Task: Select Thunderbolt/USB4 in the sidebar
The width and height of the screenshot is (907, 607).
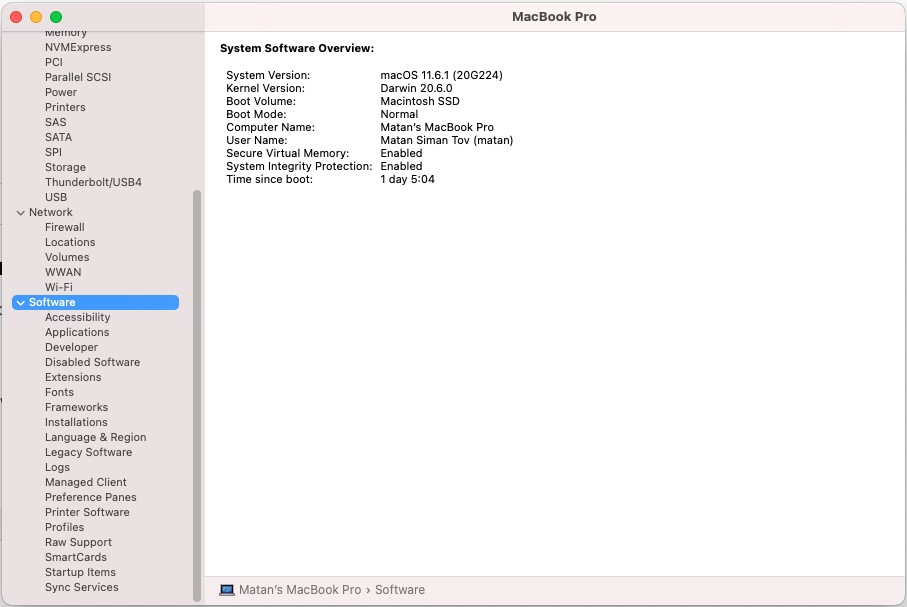Action: [93, 183]
